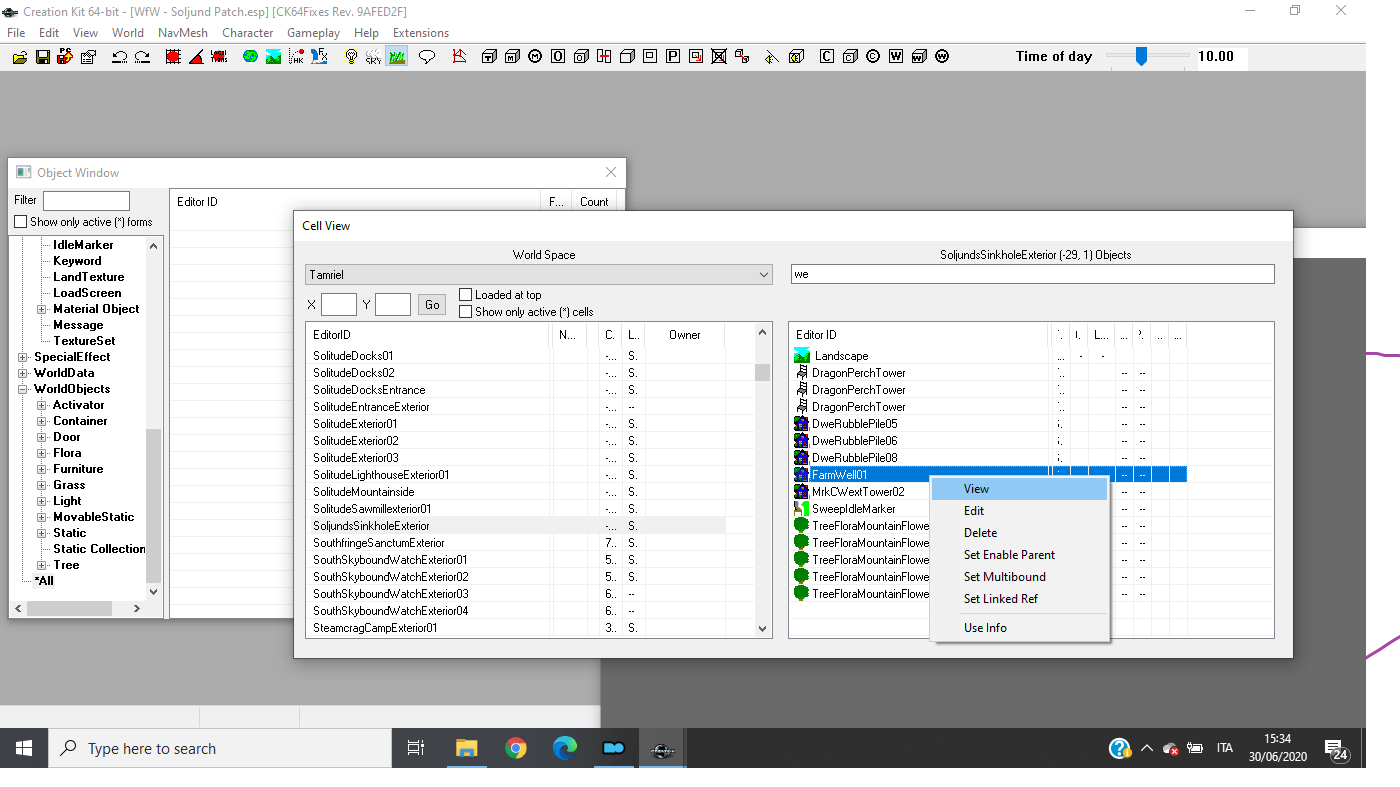Click the HK havok toolbar icon
The height and width of the screenshot is (787, 1400).
coord(296,57)
